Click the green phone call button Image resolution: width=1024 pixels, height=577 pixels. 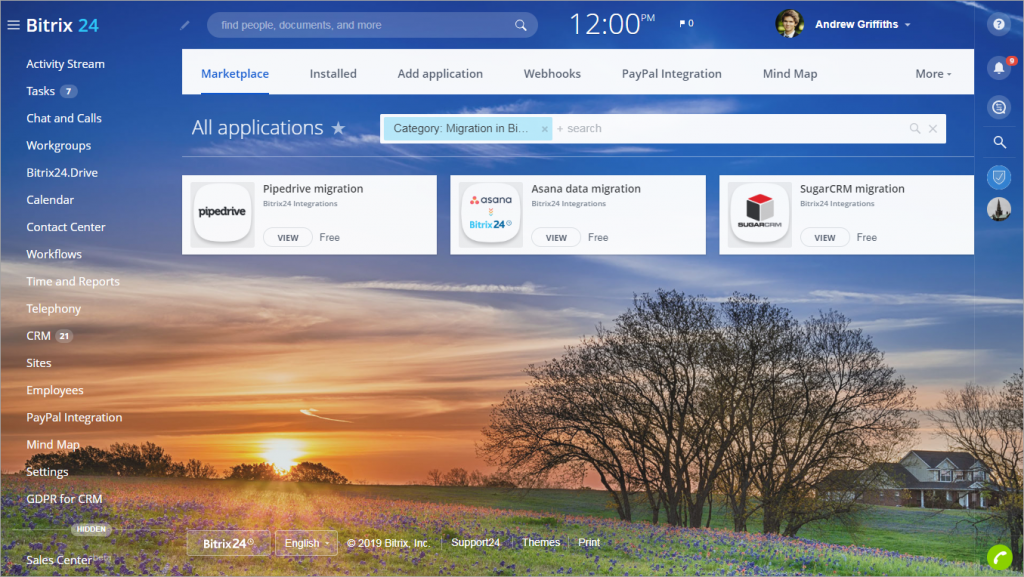coord(999,557)
